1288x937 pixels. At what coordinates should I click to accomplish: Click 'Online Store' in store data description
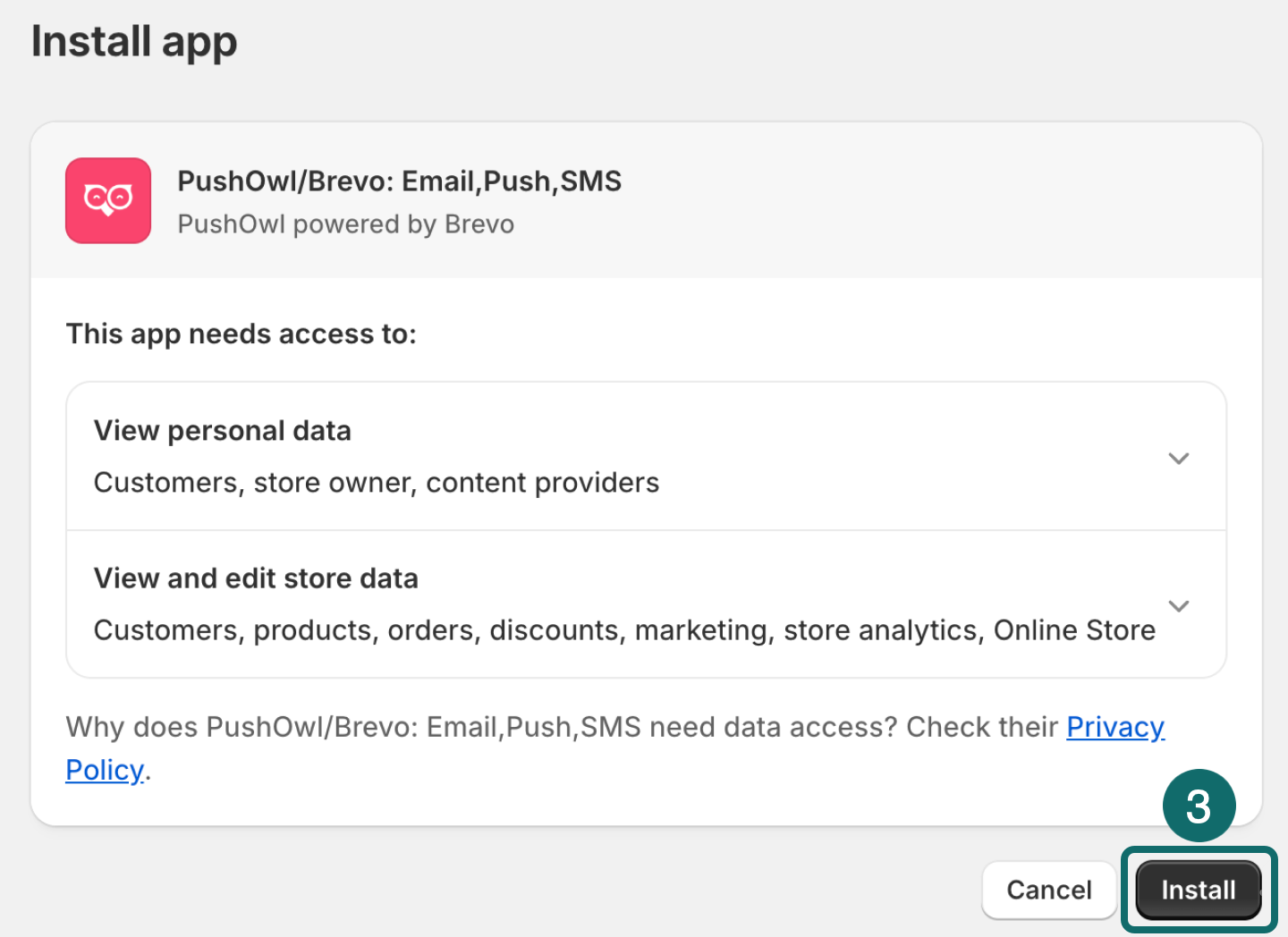click(x=1074, y=630)
